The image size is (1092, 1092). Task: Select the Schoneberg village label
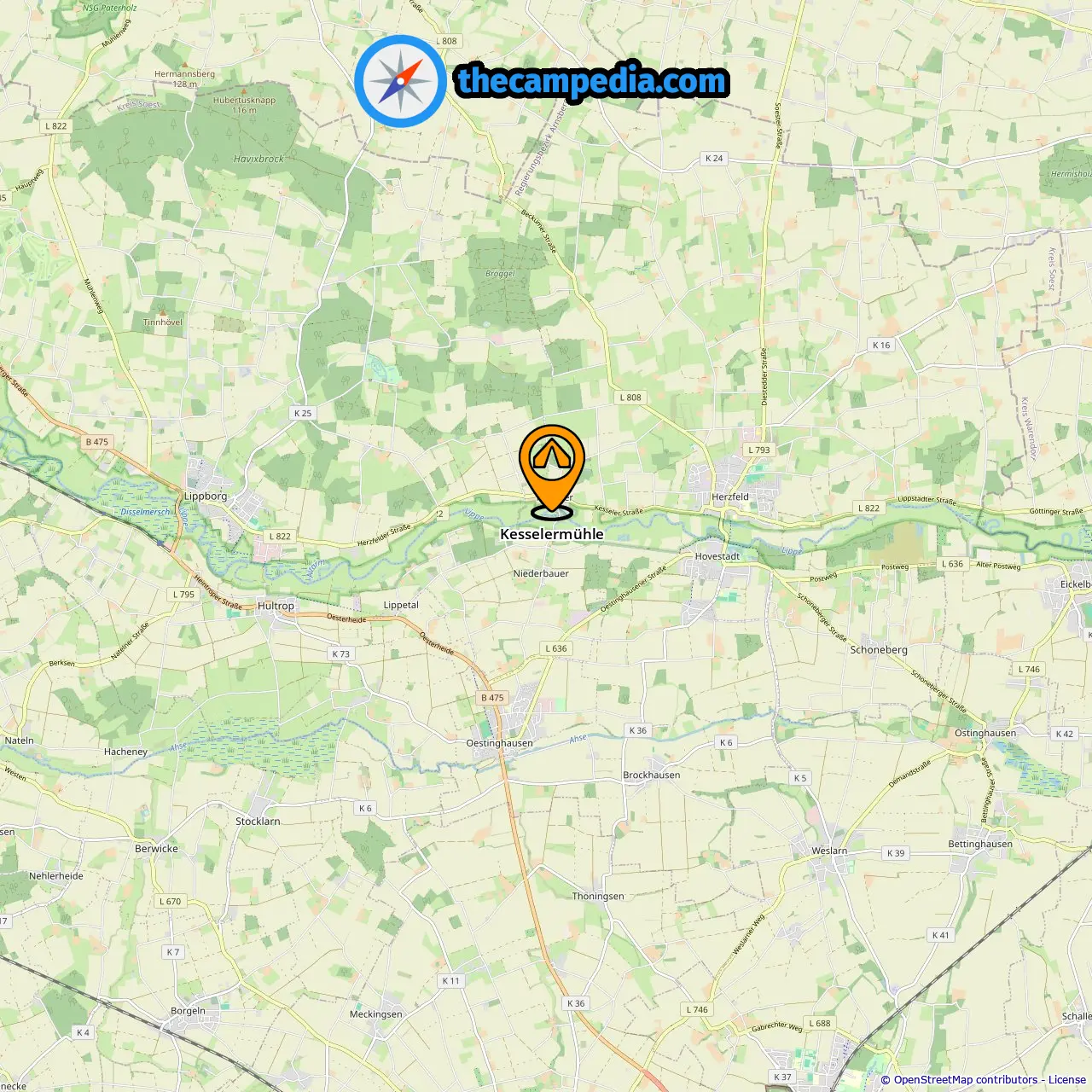(879, 650)
